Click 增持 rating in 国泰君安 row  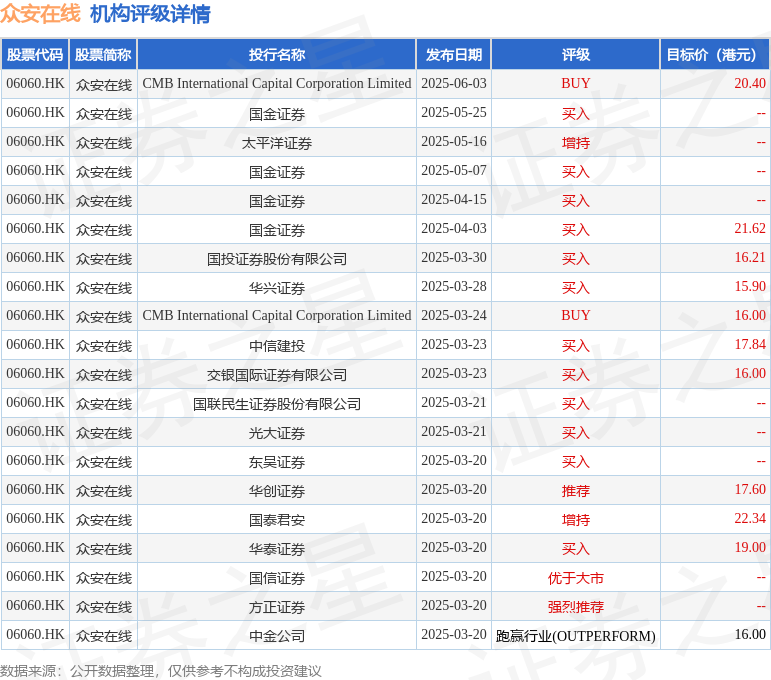tap(575, 520)
